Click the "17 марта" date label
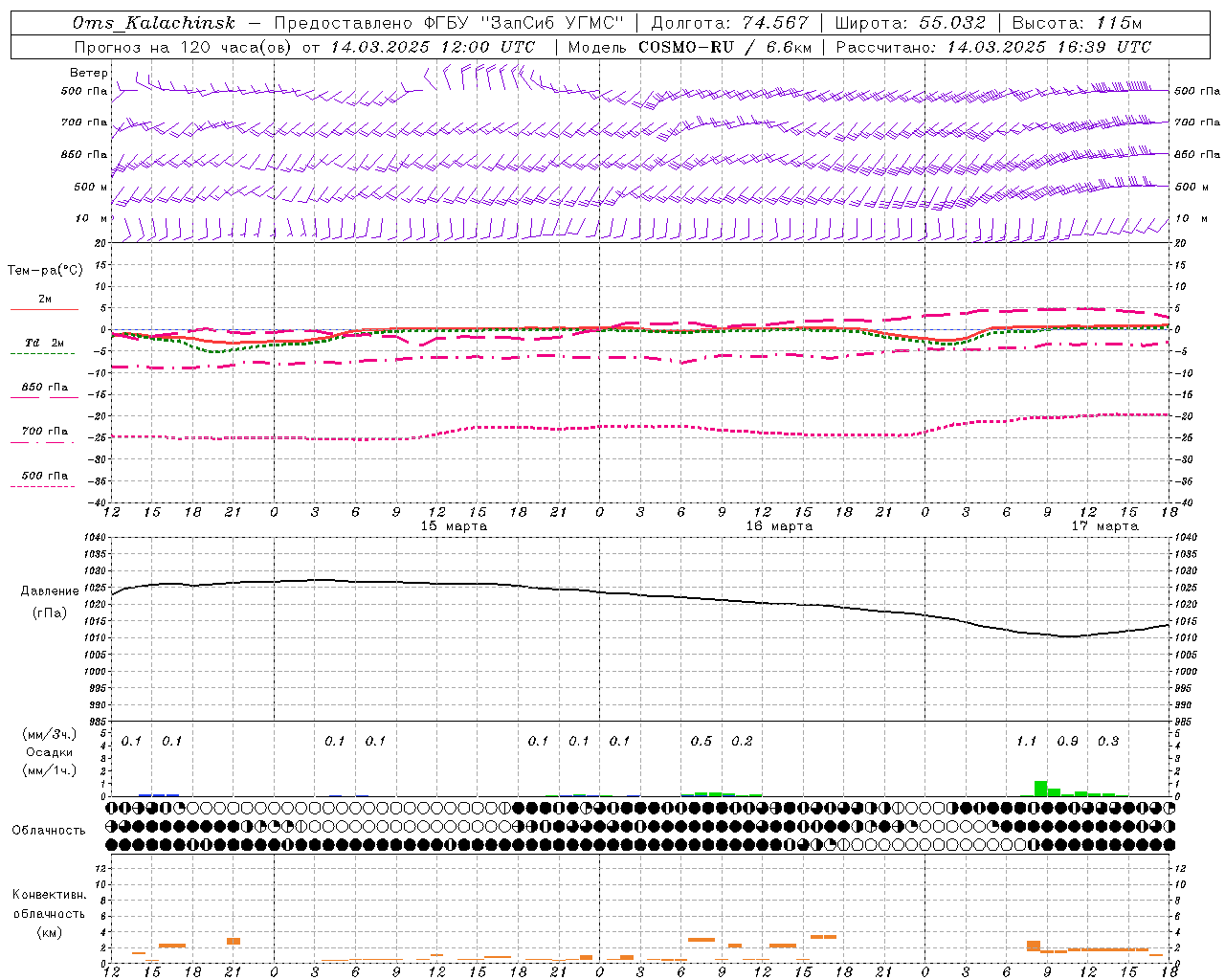 [x=1103, y=526]
